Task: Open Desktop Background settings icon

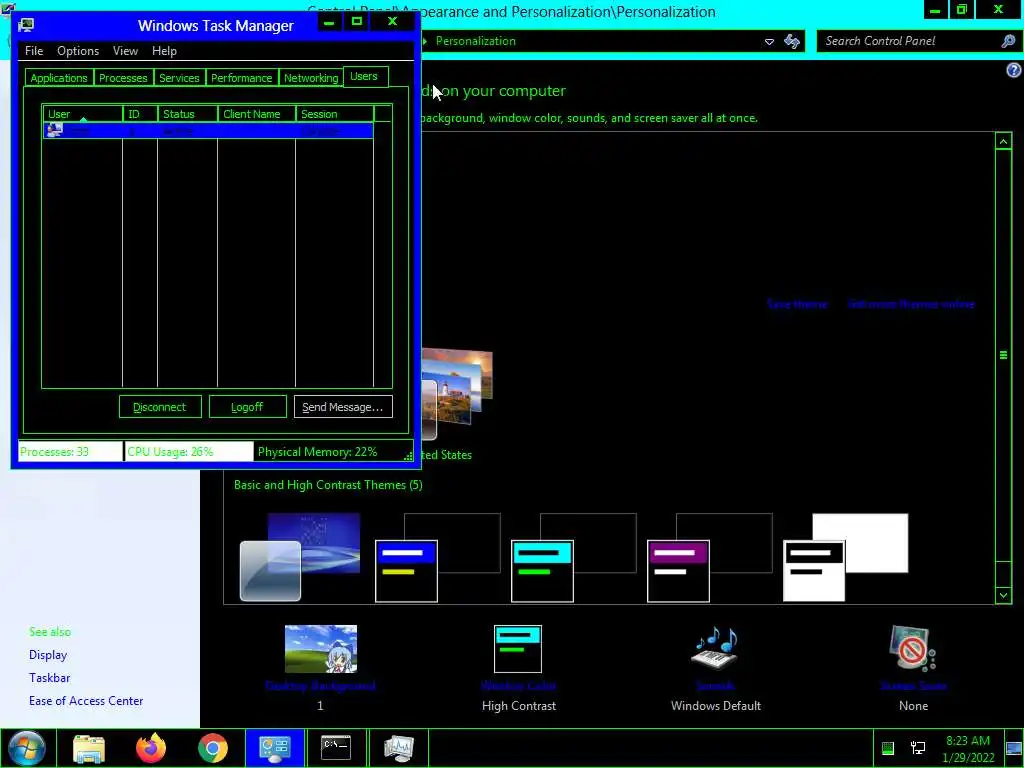Action: click(321, 648)
